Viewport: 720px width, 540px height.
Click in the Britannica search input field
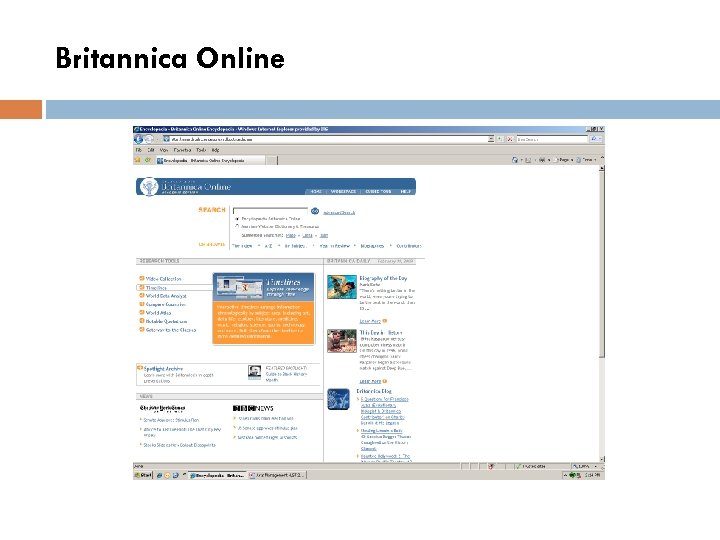(x=270, y=211)
